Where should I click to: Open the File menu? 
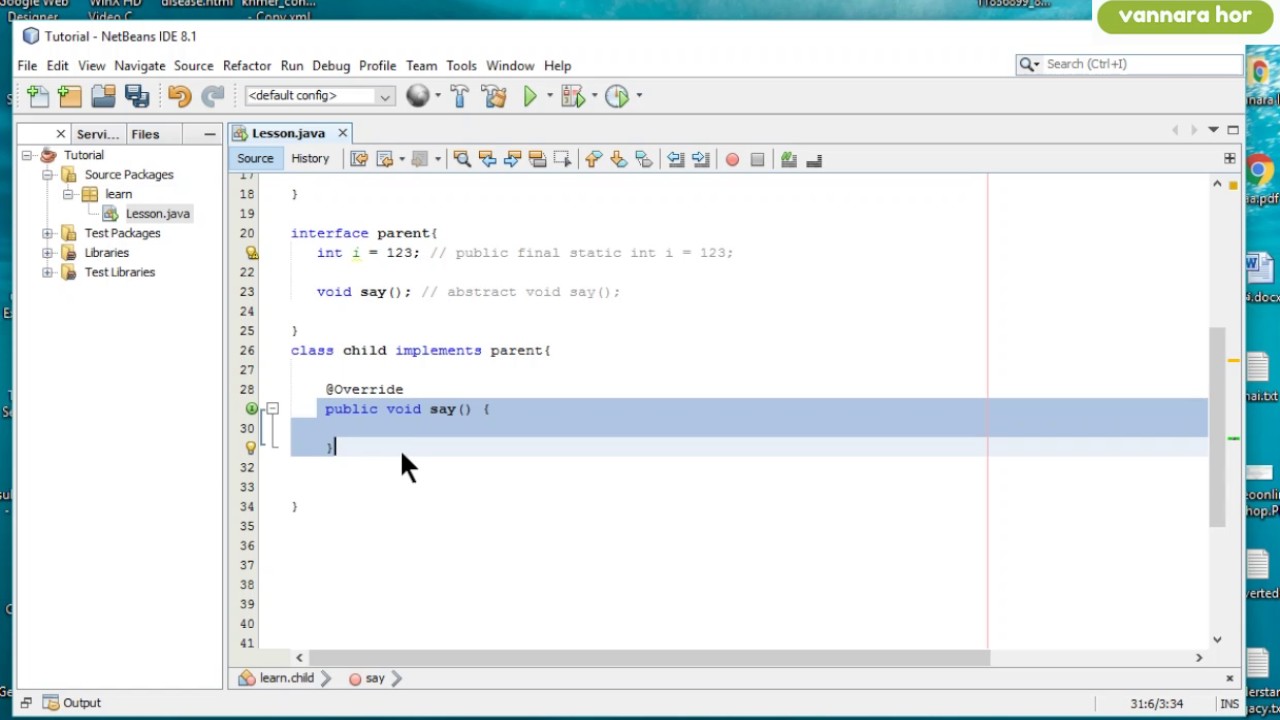pos(27,66)
